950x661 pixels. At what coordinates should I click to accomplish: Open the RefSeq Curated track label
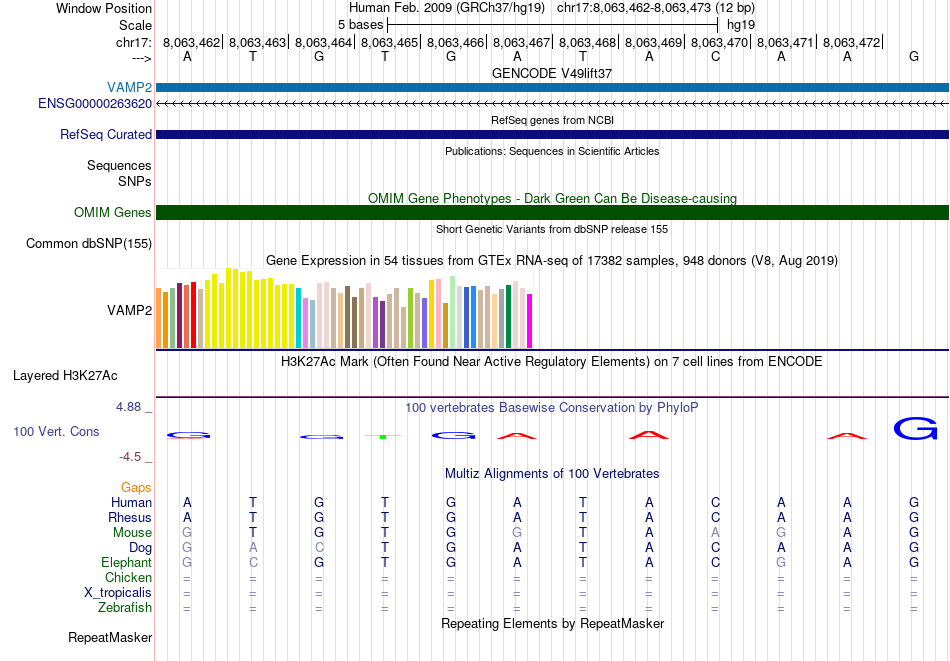[x=106, y=135]
